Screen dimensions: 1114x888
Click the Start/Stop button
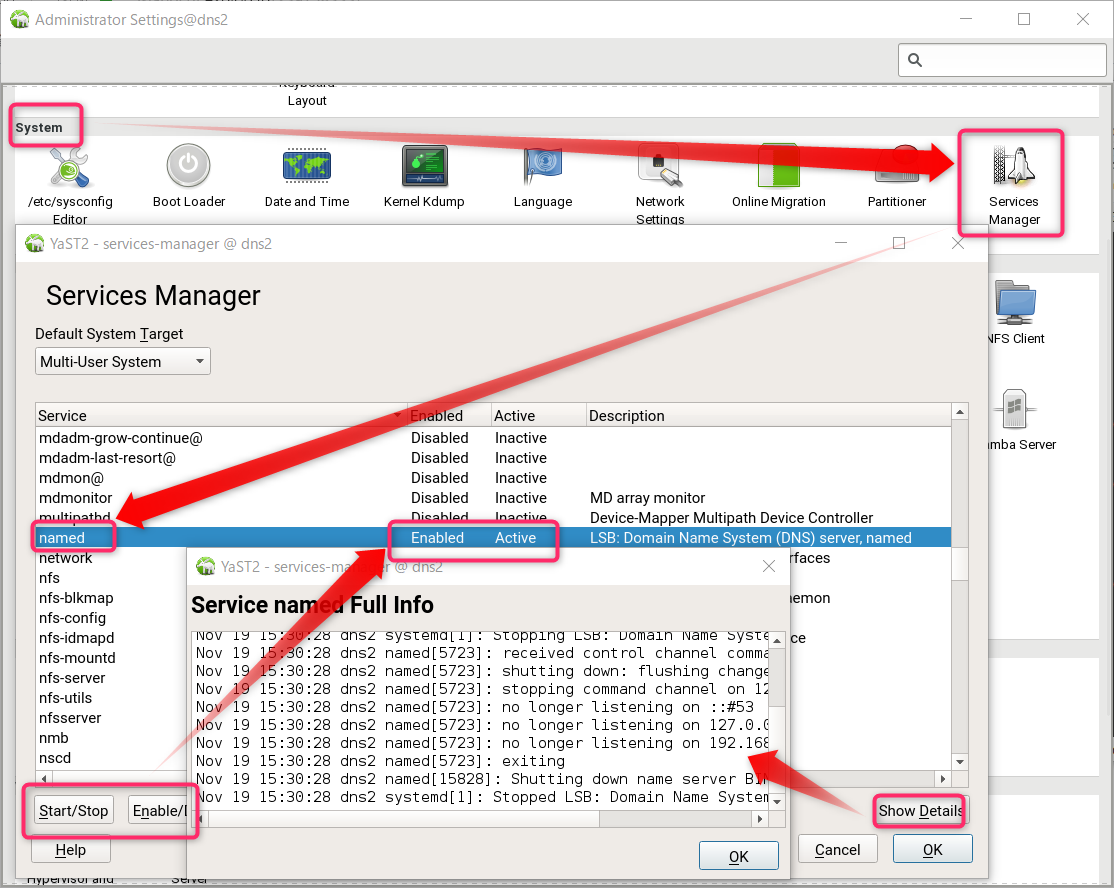click(x=74, y=811)
